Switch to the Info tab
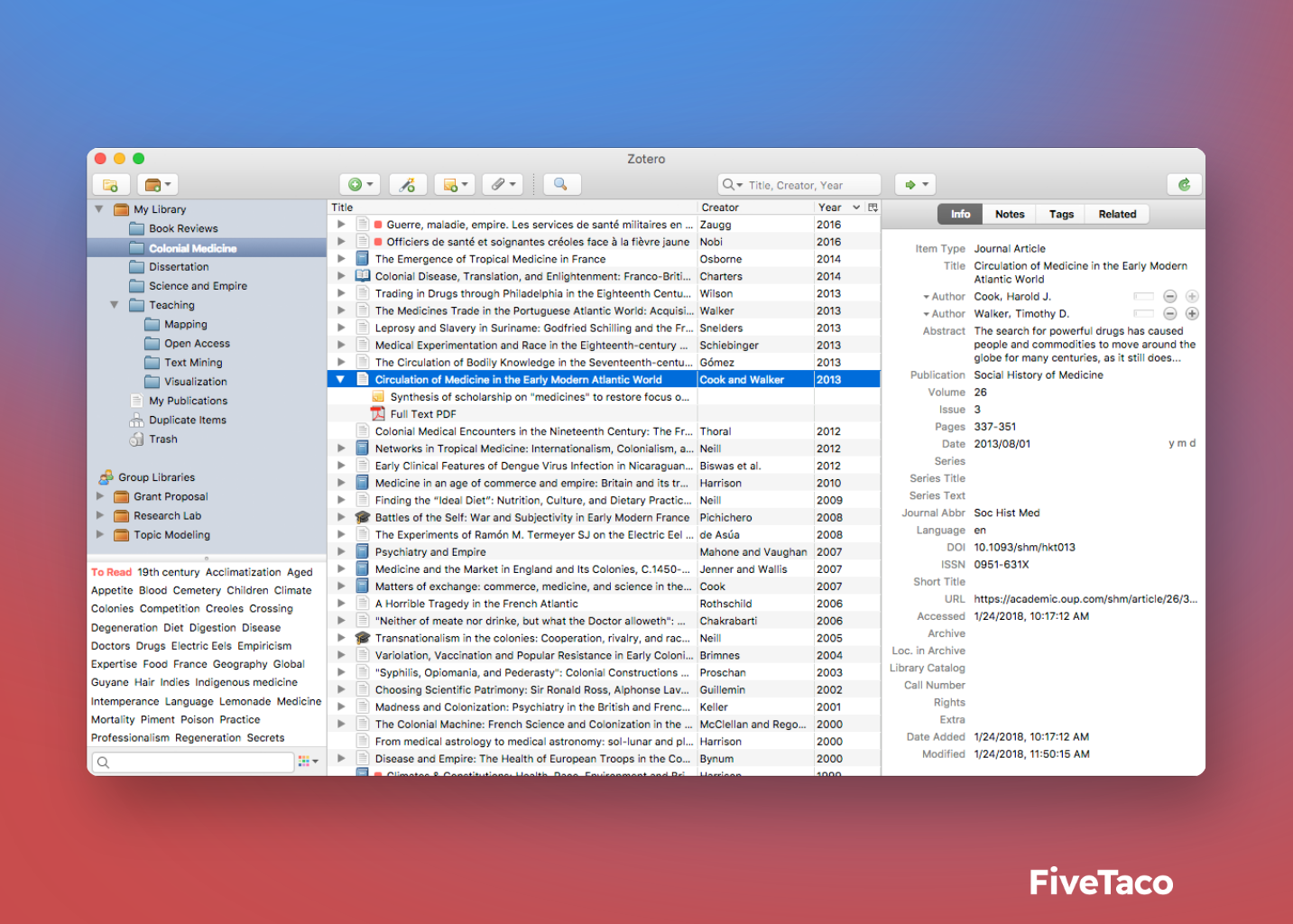Screen dimensions: 1293x924 pyautogui.click(x=960, y=214)
